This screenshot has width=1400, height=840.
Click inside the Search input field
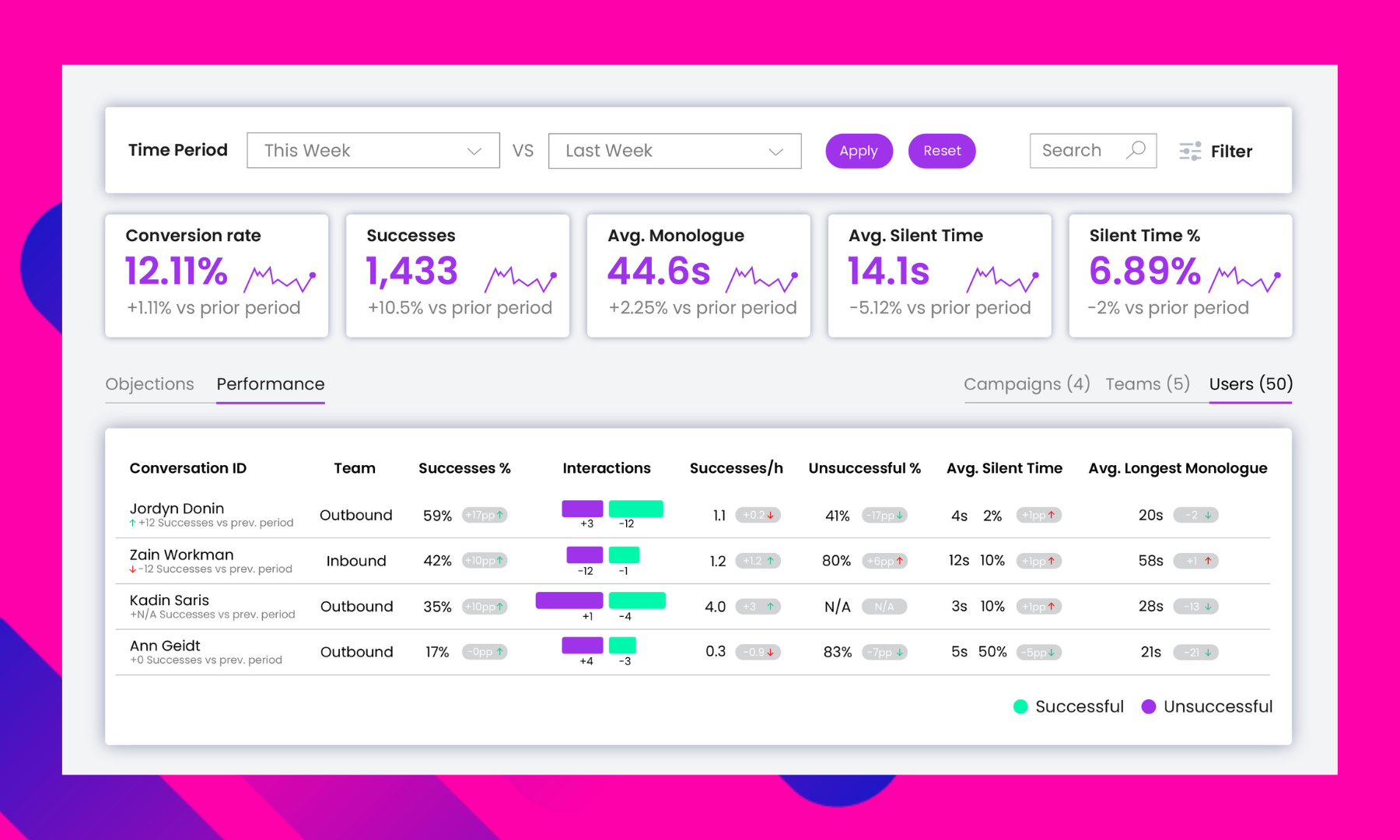(x=1093, y=150)
